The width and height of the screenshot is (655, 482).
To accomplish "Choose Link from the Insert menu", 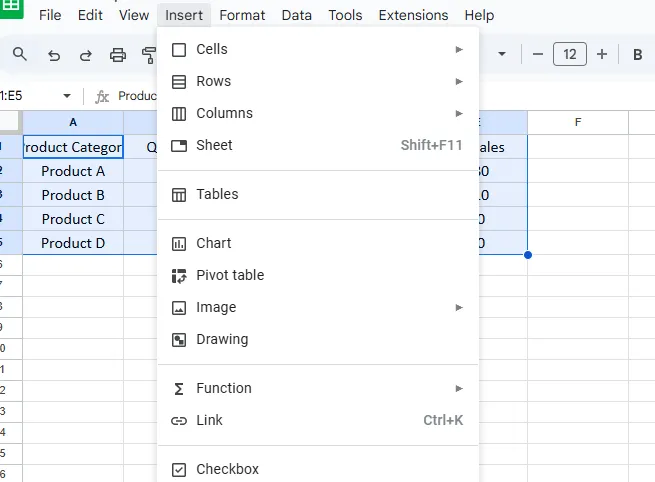I will pos(209,420).
